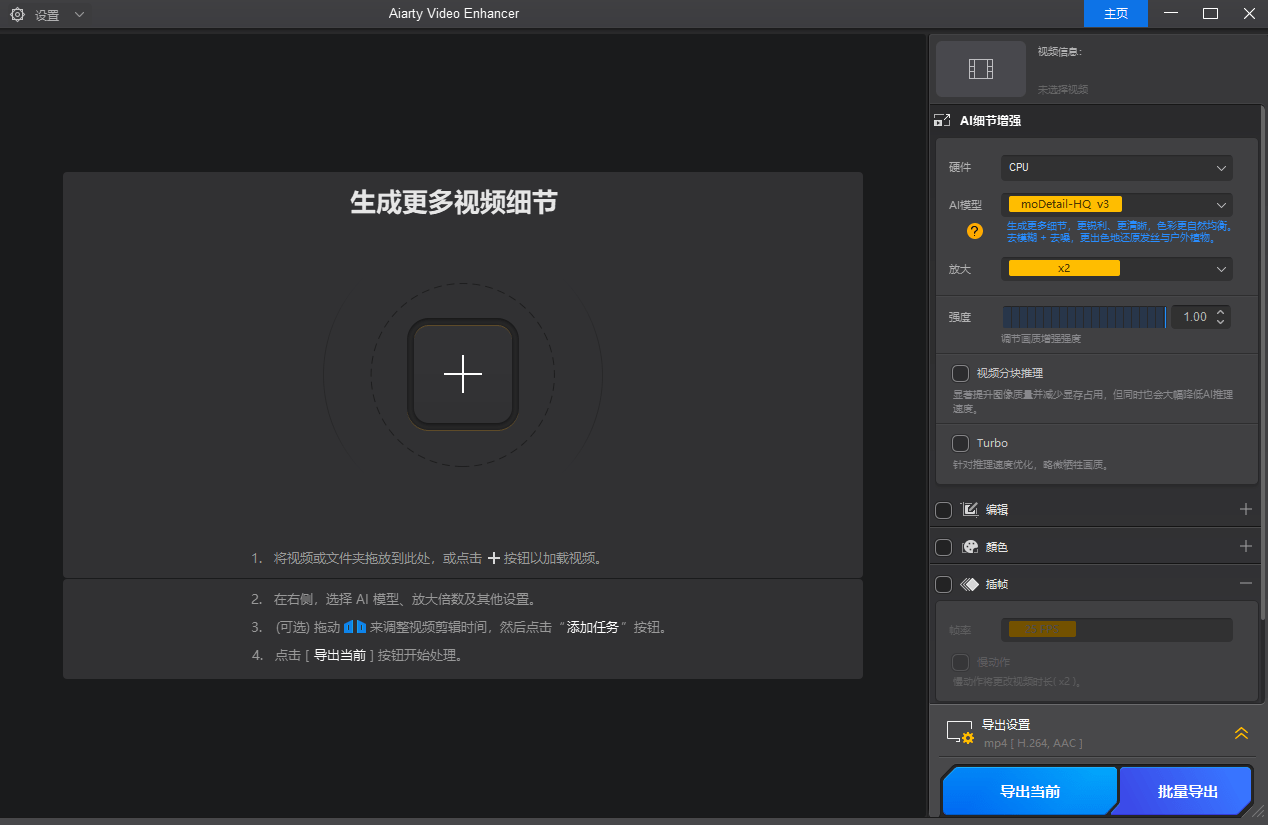
Task: Click the 批量导出 batch export button
Action: point(1185,790)
